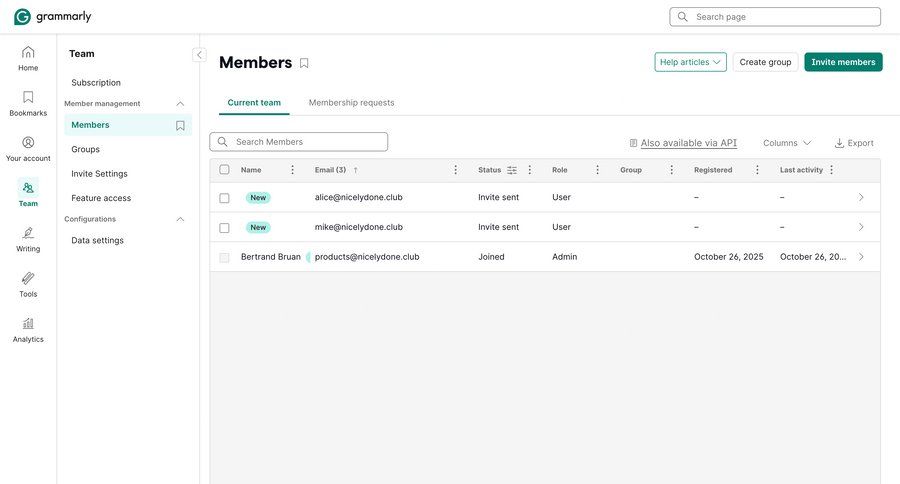Collapse the Member management section
The height and width of the screenshot is (484, 900).
(x=180, y=104)
